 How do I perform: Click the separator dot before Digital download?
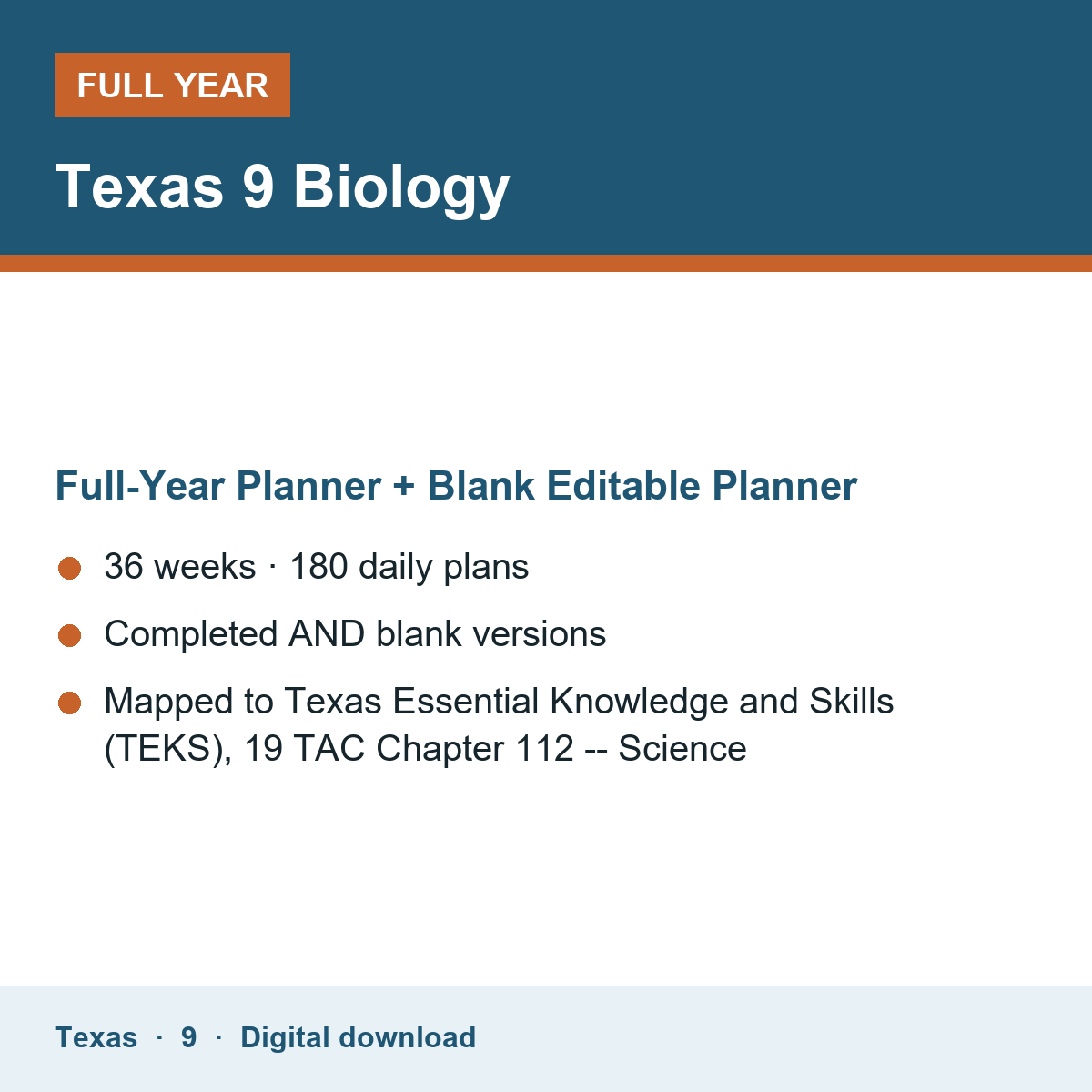tap(218, 1037)
